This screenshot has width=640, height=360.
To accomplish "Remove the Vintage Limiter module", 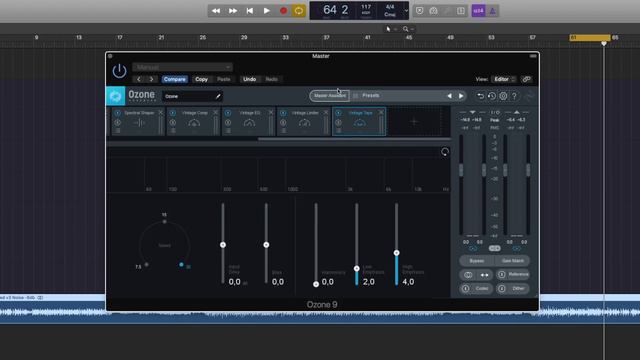I will (326, 112).
